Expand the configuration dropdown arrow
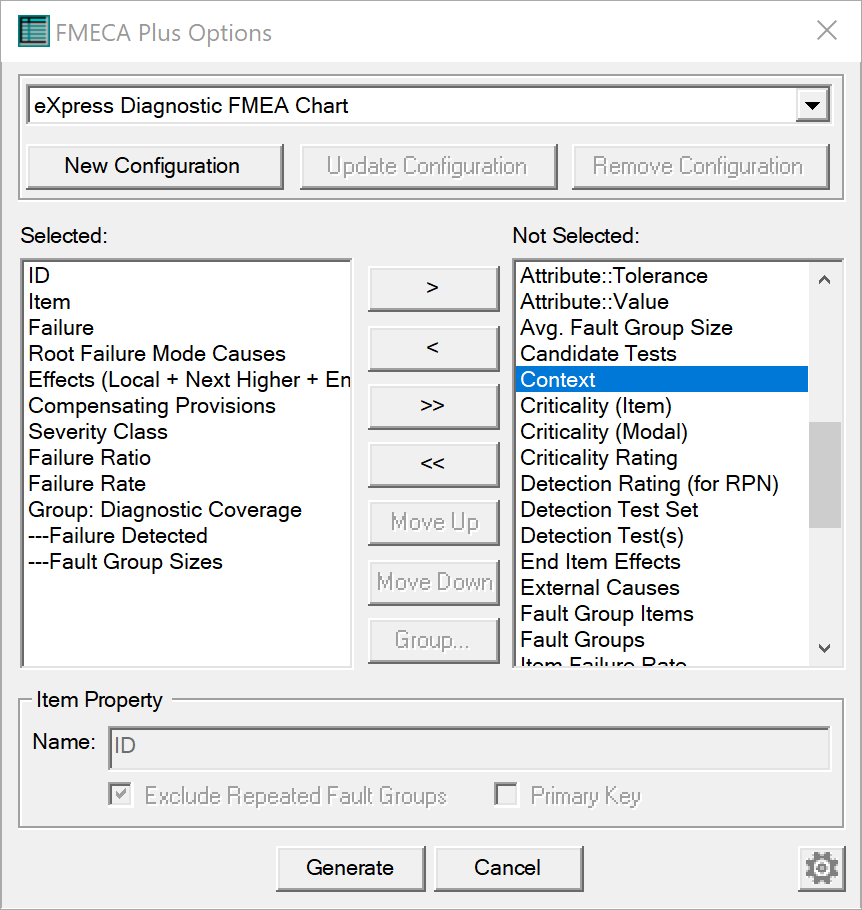Image resolution: width=862 pixels, height=910 pixels. (812, 106)
